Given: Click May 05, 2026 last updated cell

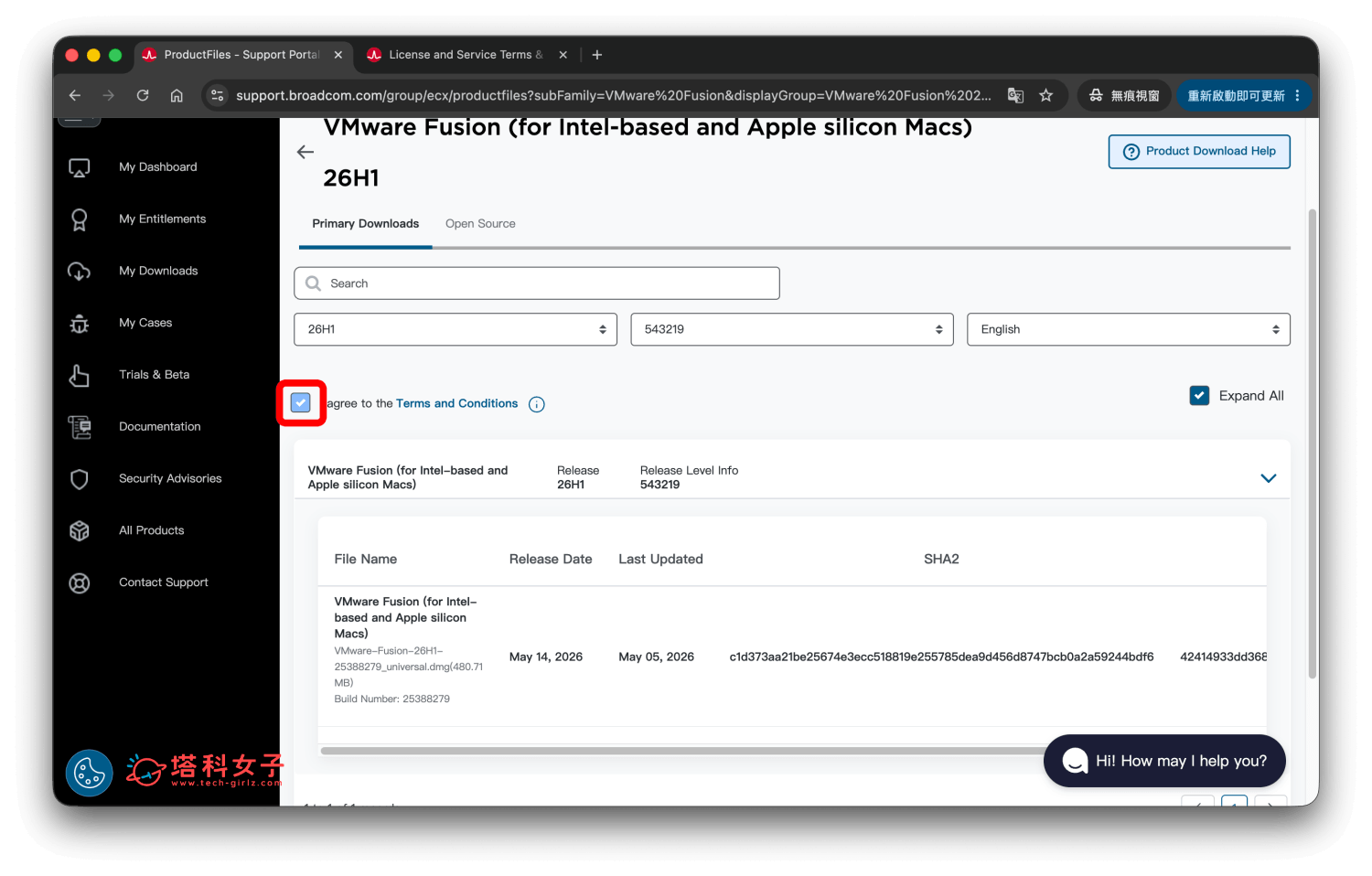Looking at the screenshot, I should (x=656, y=657).
